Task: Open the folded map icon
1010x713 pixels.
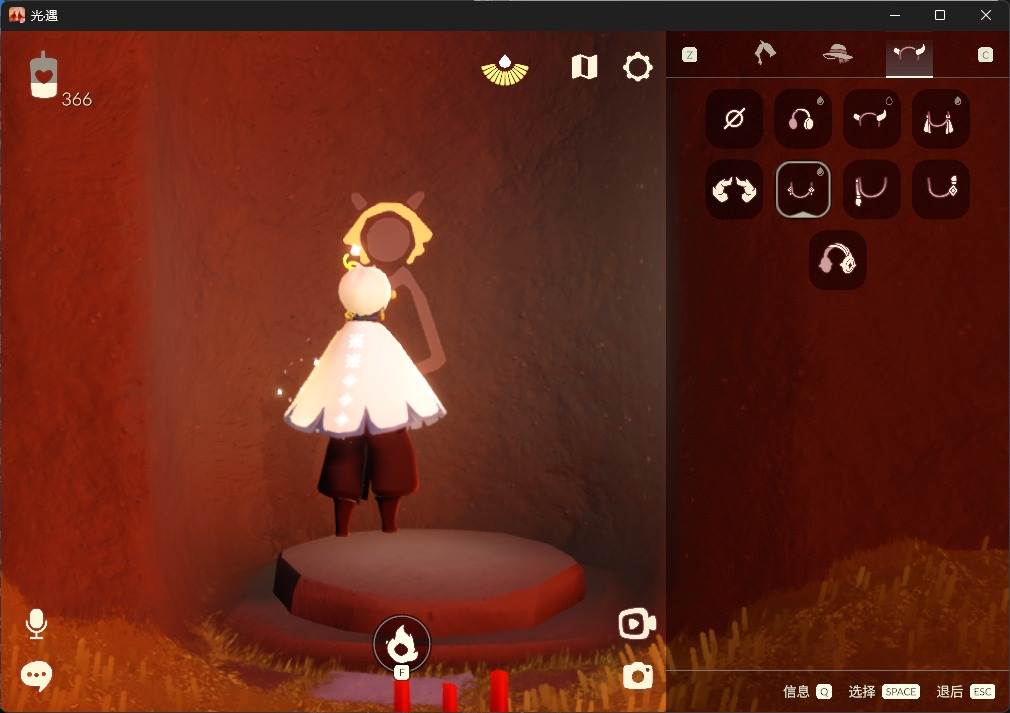Action: coord(584,67)
